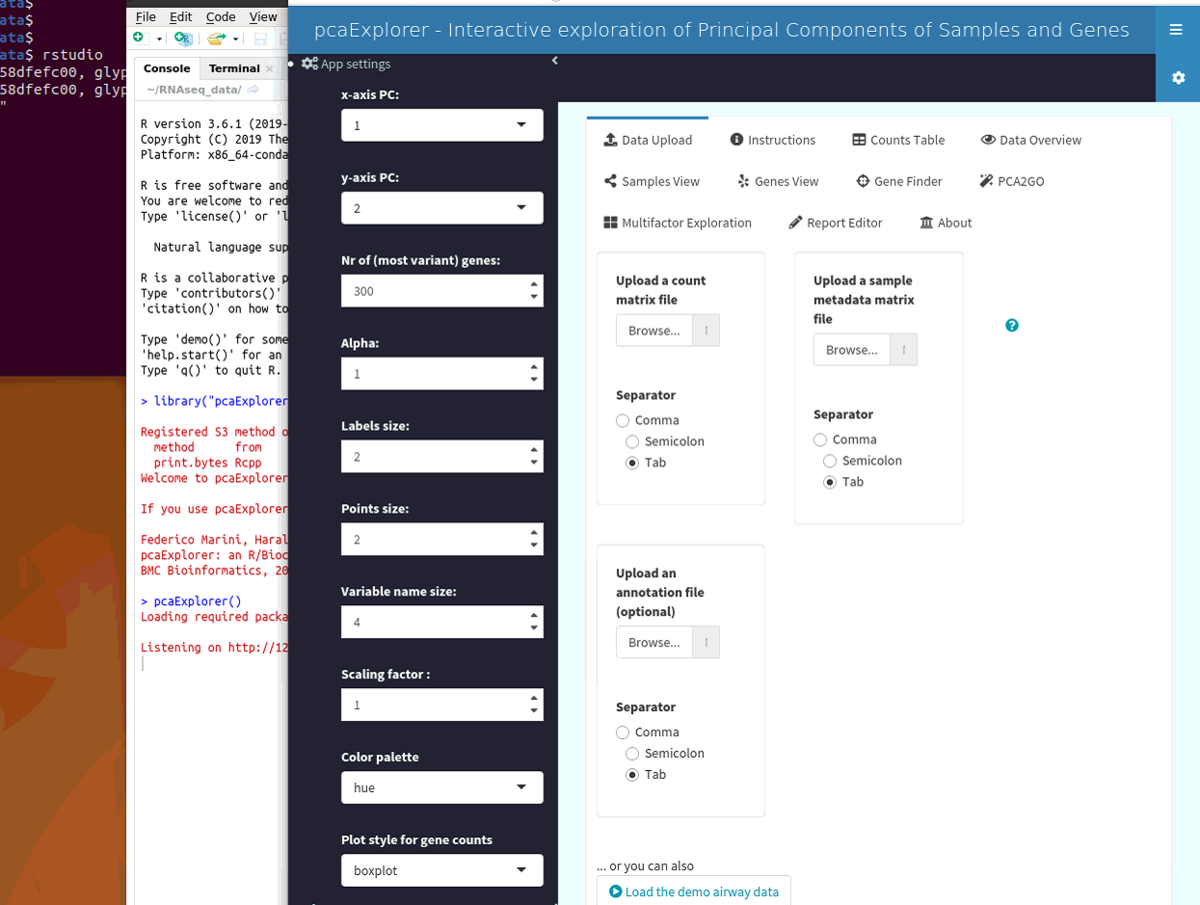Click the blue help question mark icon
Screen dimensions: 1200x905
[1011, 325]
